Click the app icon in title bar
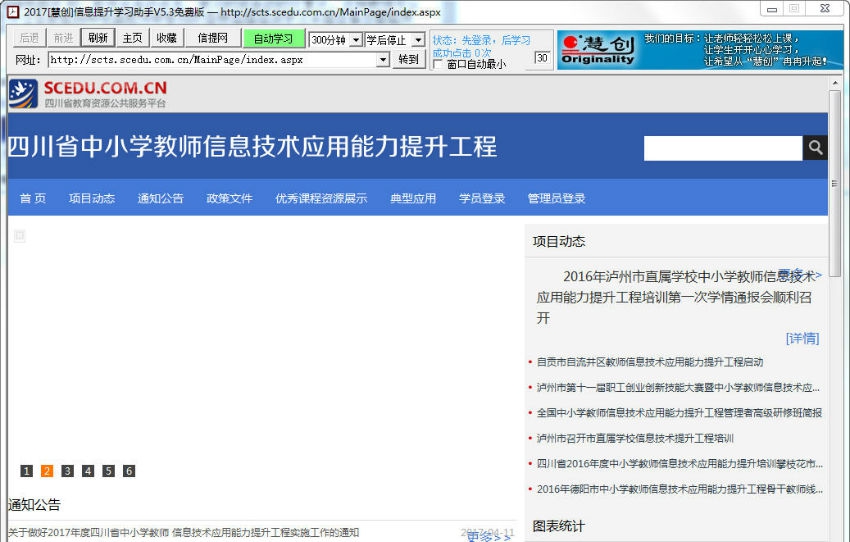 [12, 11]
